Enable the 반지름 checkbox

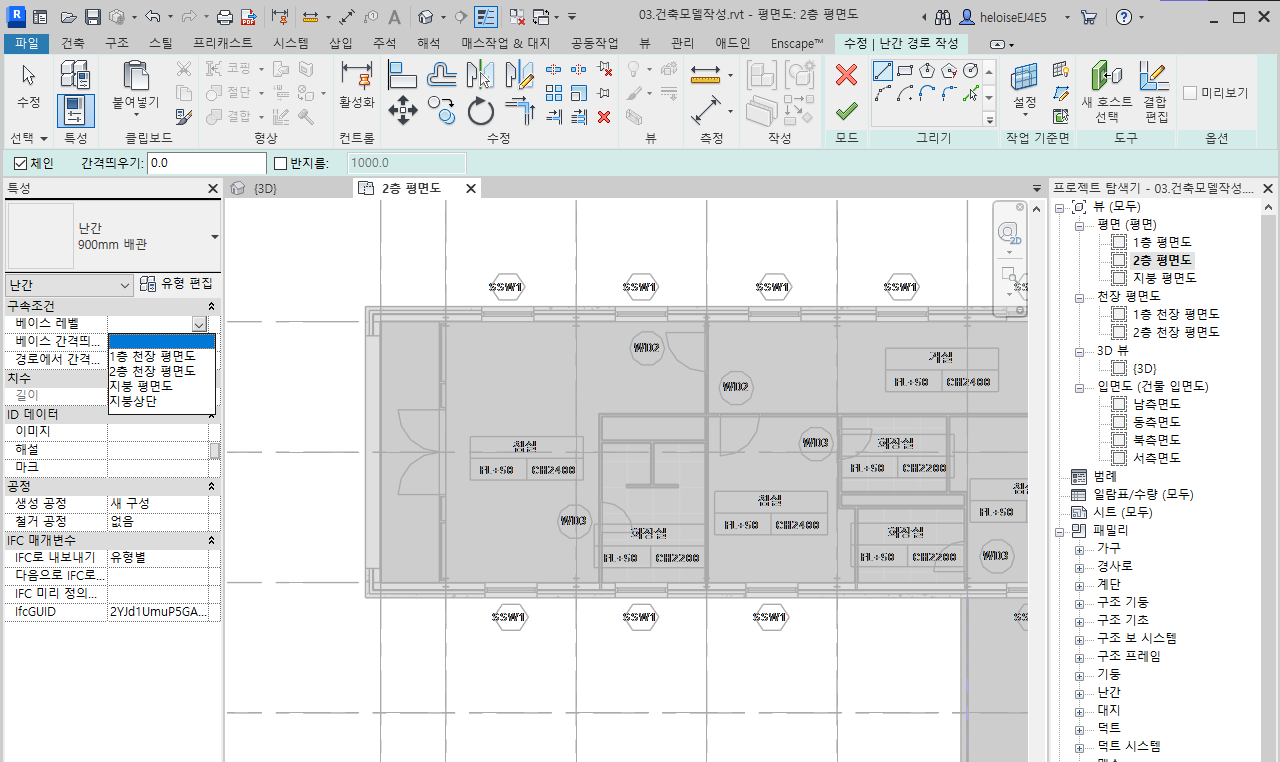pos(281,163)
